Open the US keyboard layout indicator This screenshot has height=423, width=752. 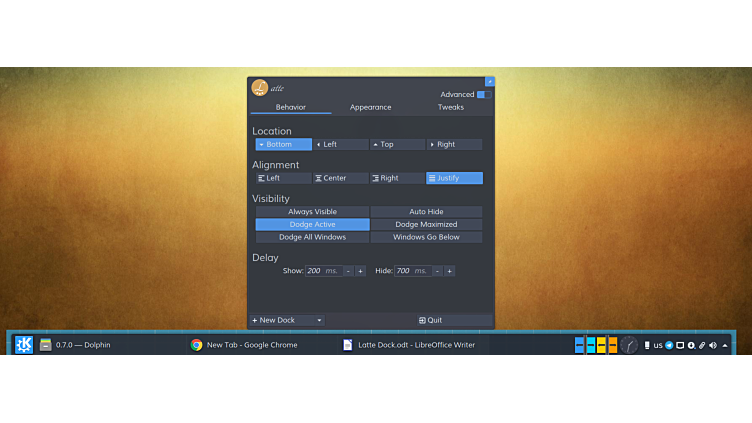pos(657,345)
